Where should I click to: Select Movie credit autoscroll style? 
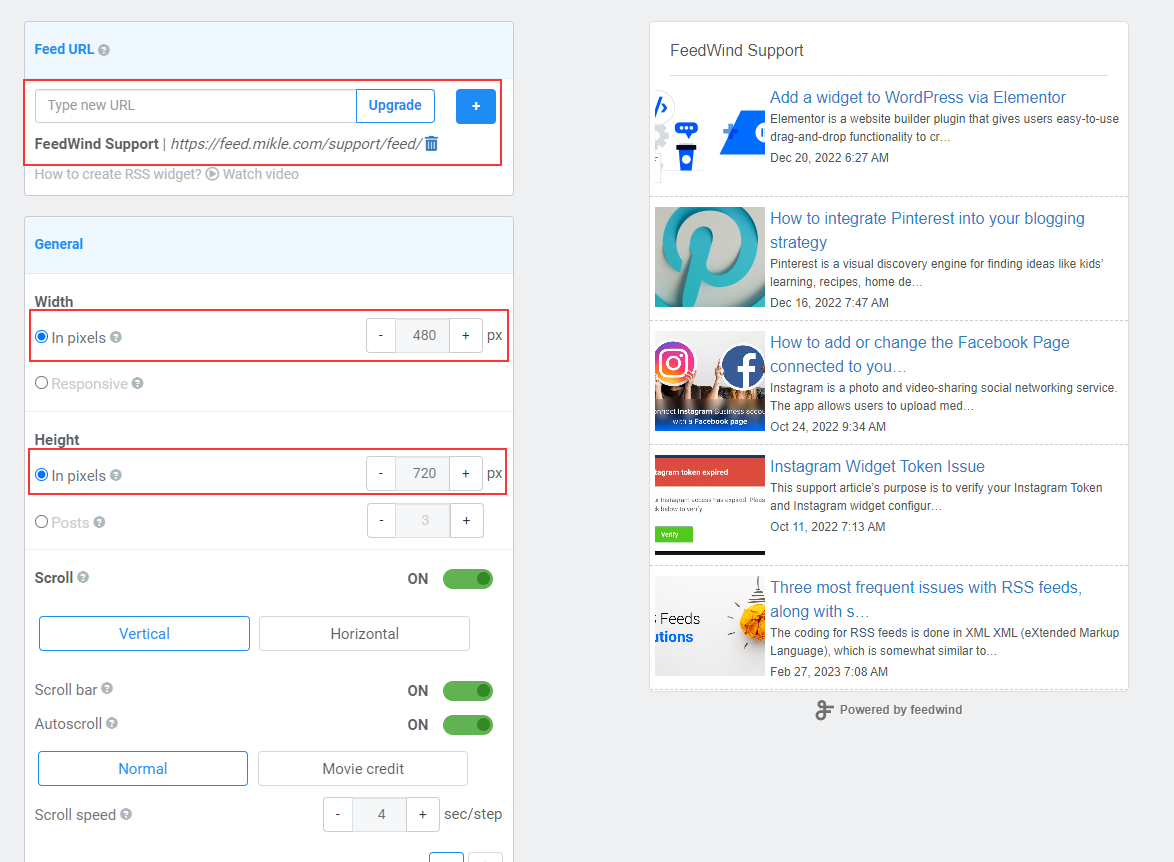[x=363, y=768]
